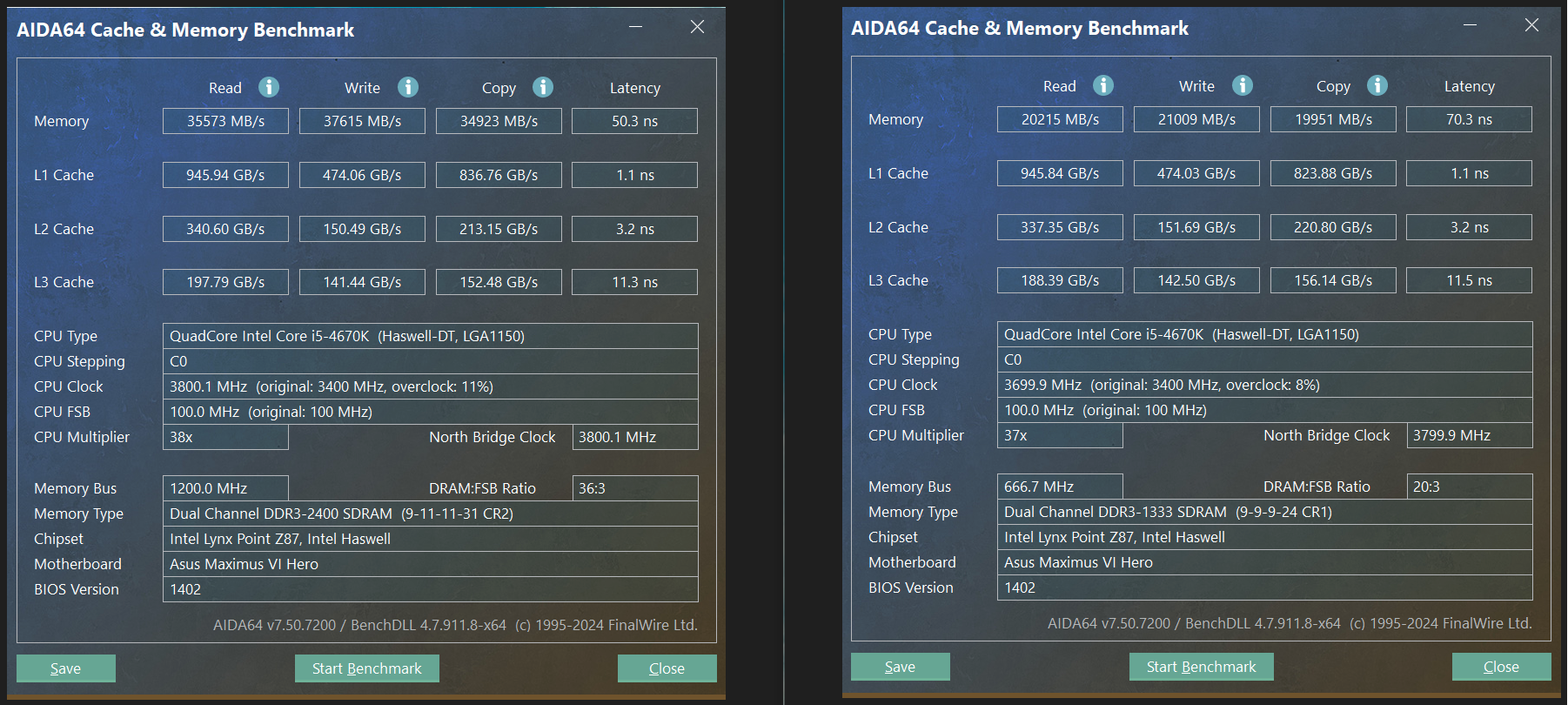1568x705 pixels.
Task: Click Memory Type DDR3-2400 SDRAM field
Action: [x=430, y=514]
